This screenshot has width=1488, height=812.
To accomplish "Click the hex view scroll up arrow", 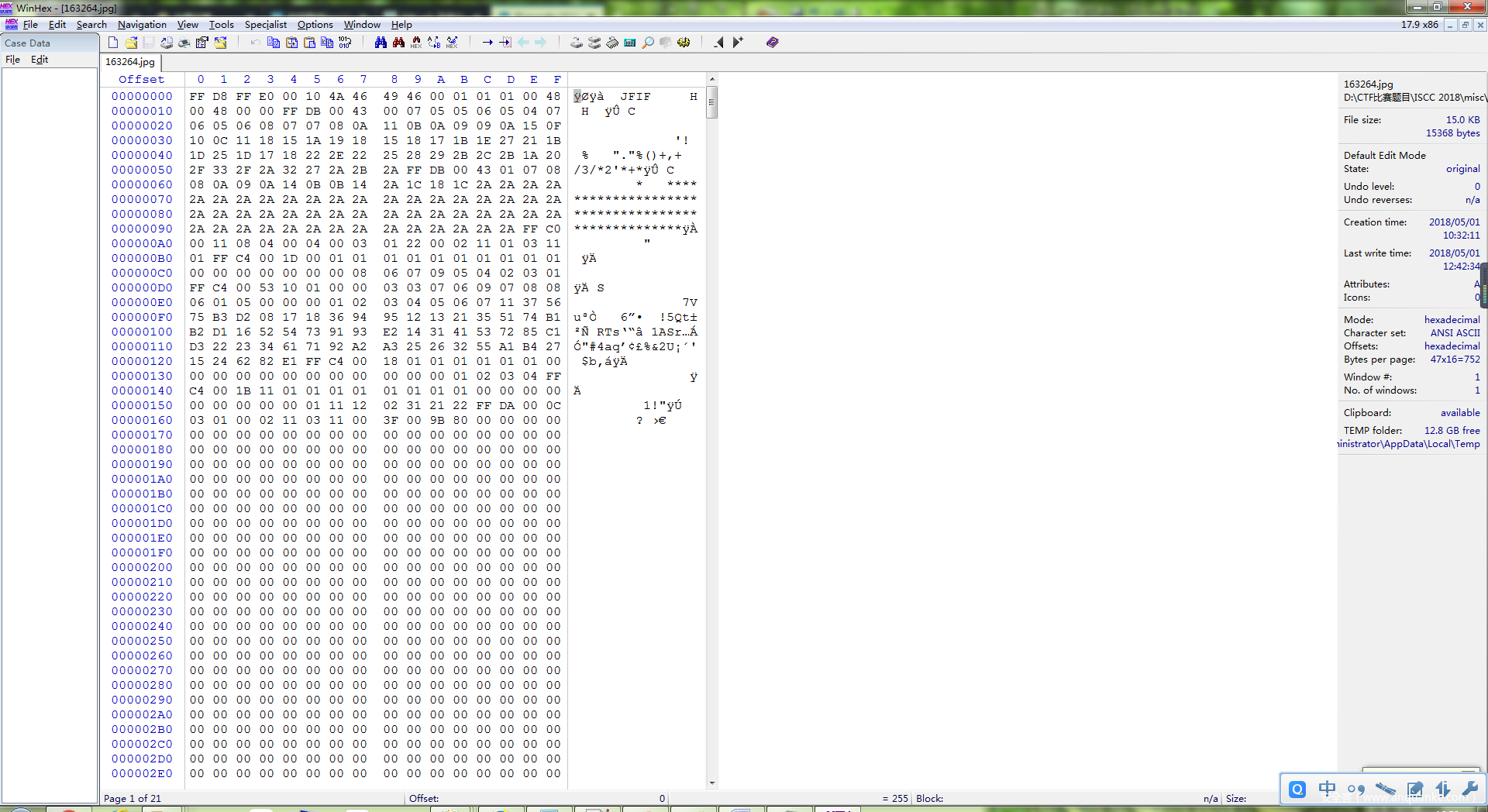I will click(x=712, y=79).
